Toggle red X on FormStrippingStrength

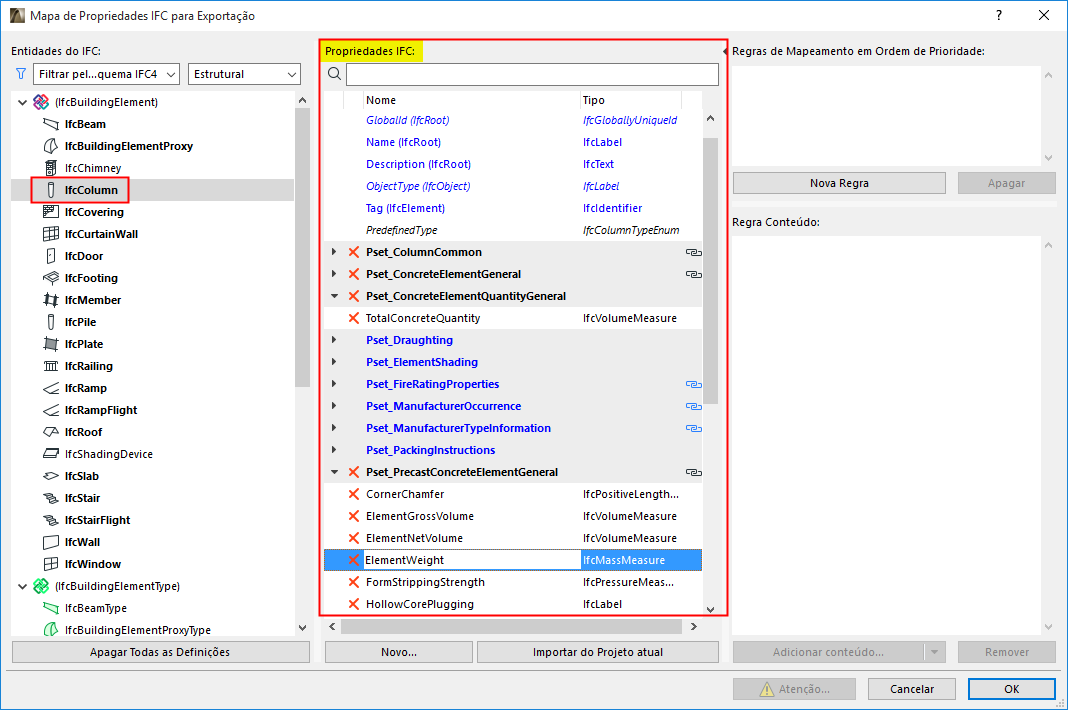[x=354, y=582]
